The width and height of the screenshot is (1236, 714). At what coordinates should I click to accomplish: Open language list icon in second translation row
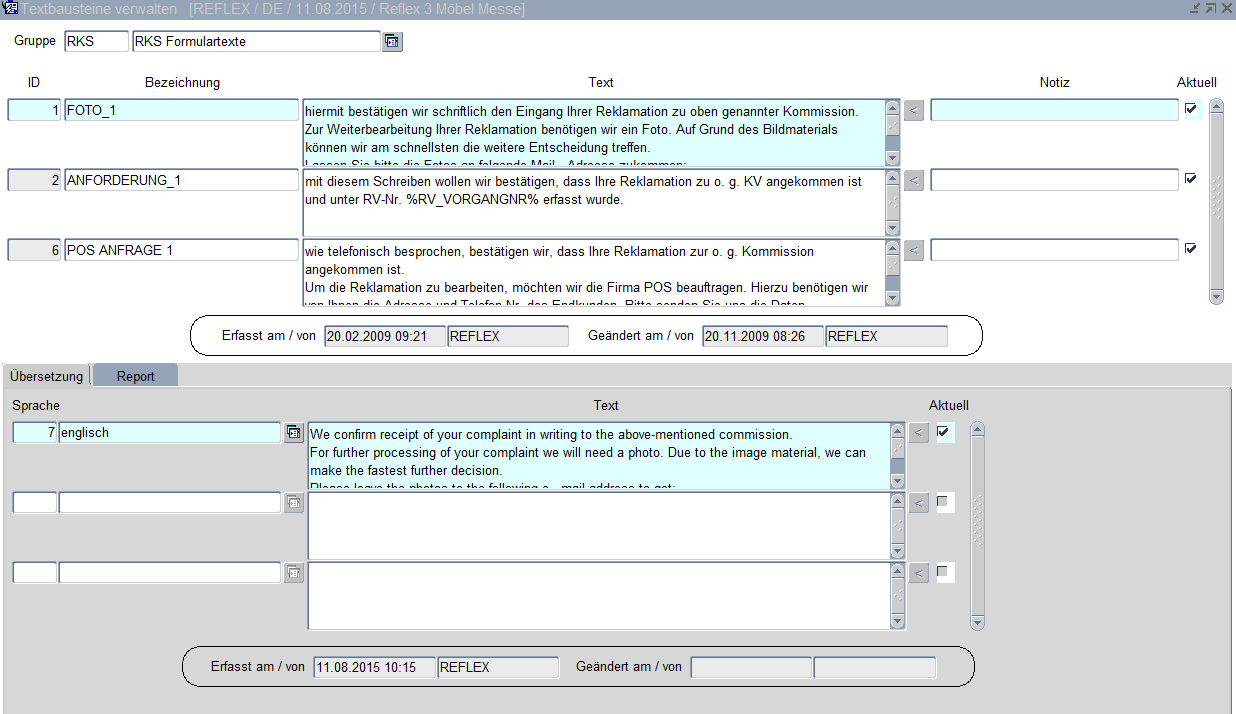294,502
